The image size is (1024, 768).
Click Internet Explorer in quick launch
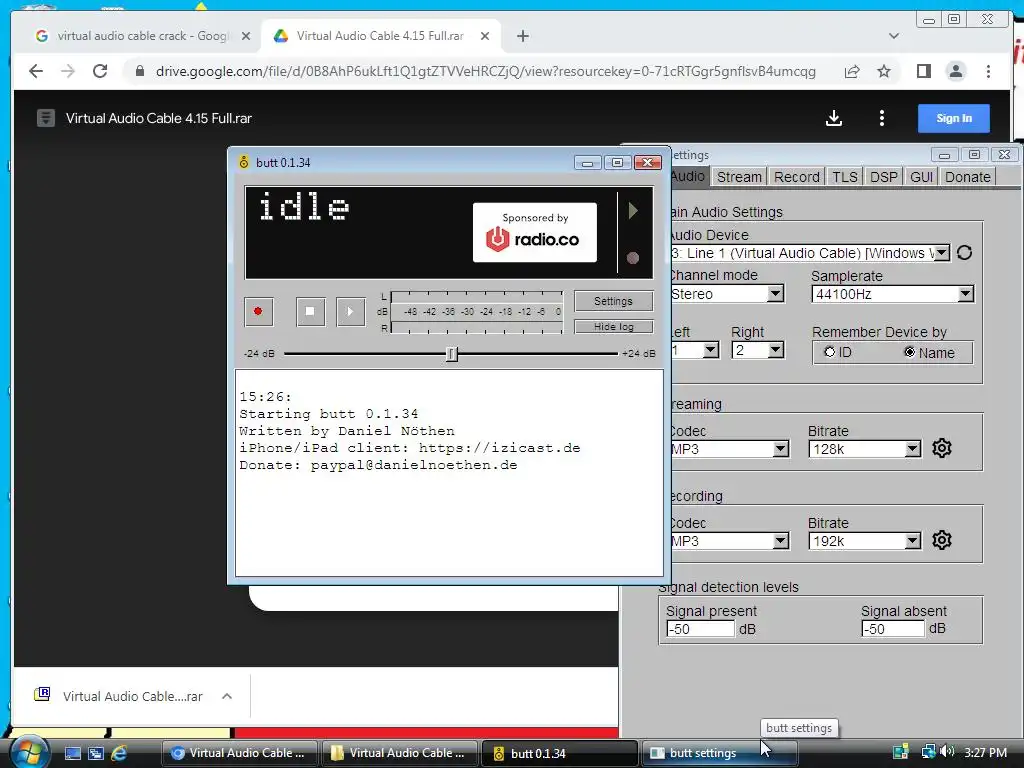click(x=119, y=753)
